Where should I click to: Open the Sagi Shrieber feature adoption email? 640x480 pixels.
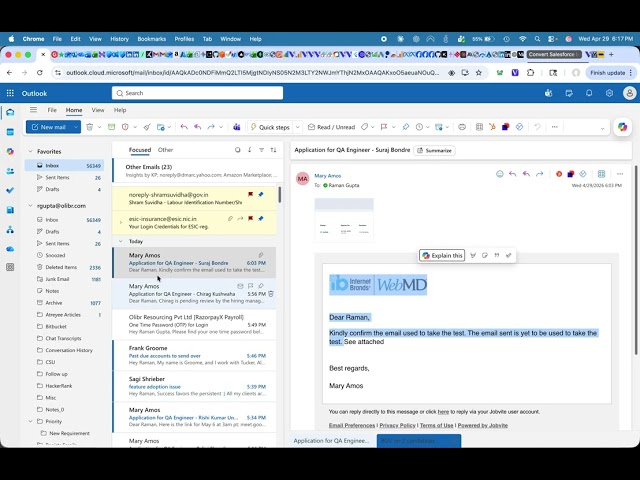point(195,387)
